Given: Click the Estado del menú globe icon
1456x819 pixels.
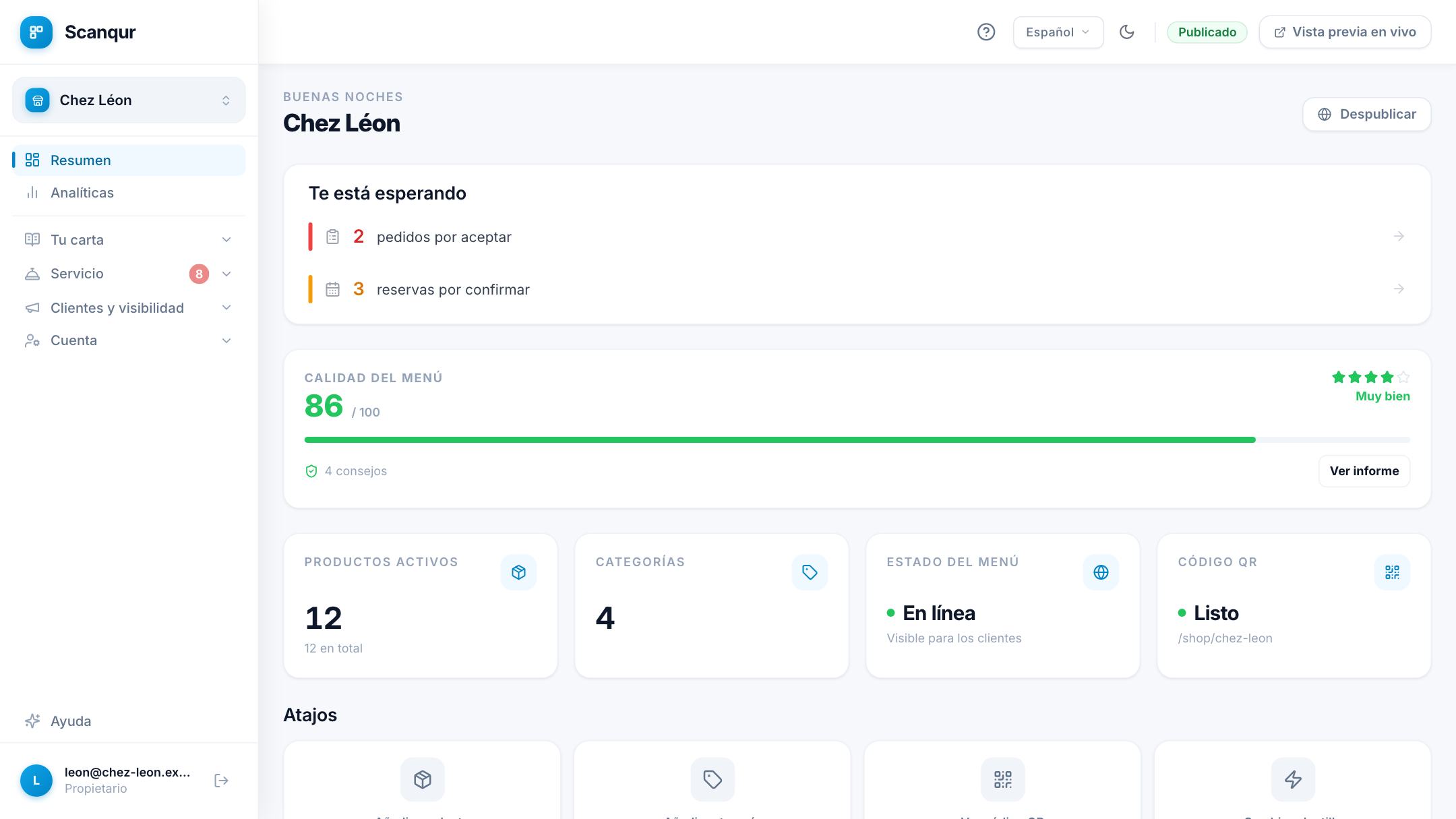Looking at the screenshot, I should click(x=1101, y=572).
